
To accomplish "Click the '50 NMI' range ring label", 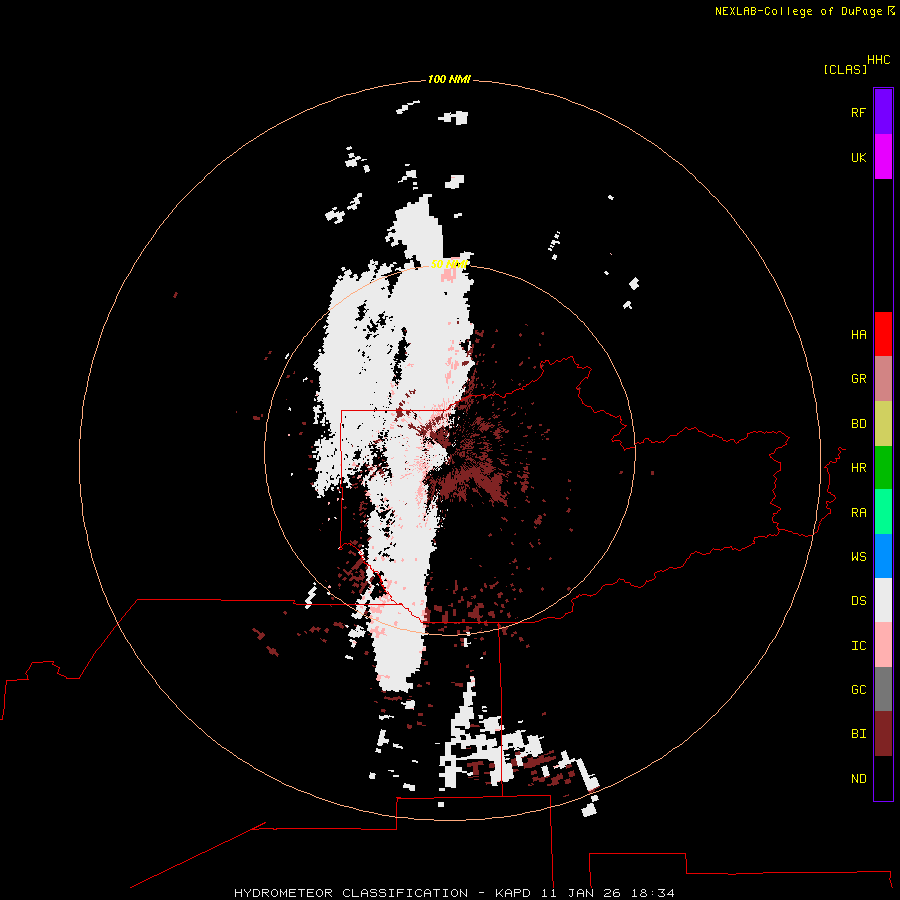I will coord(449,264).
